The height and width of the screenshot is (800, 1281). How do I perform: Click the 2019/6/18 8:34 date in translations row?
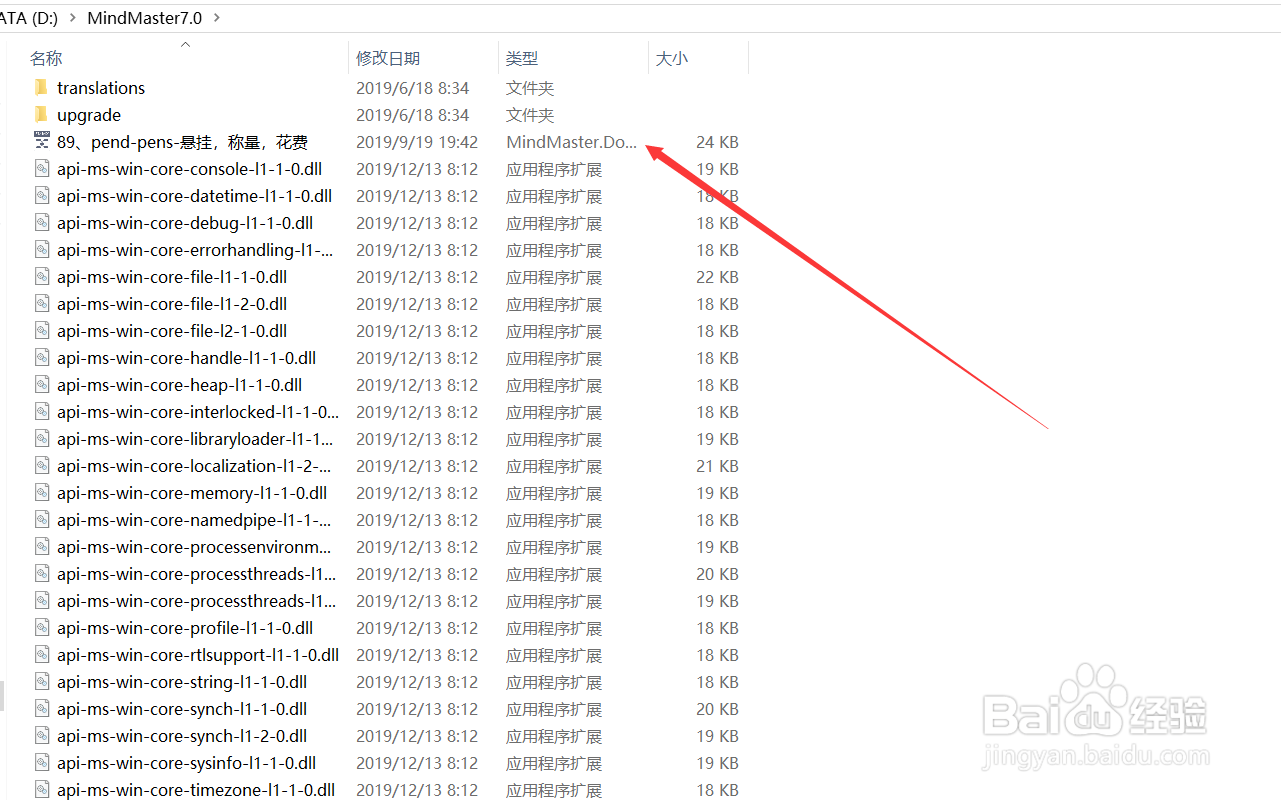click(x=413, y=88)
